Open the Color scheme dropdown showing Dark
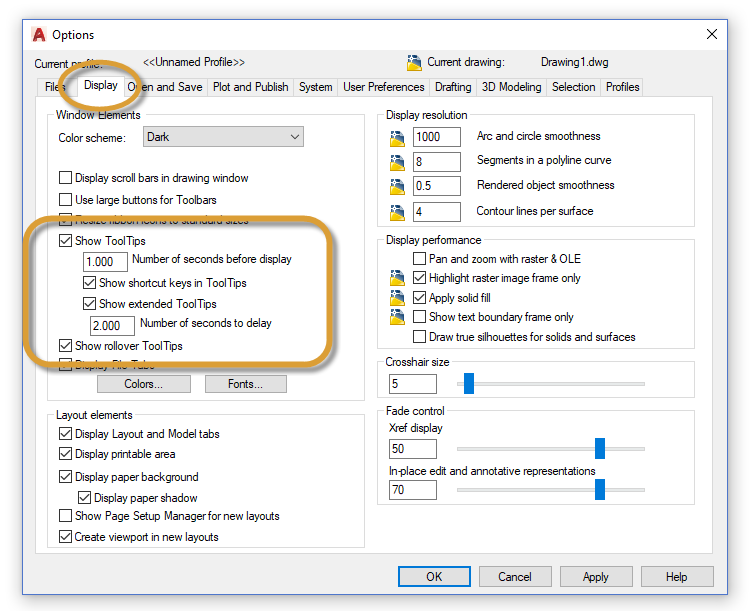This screenshot has width=751, height=611. 223,137
